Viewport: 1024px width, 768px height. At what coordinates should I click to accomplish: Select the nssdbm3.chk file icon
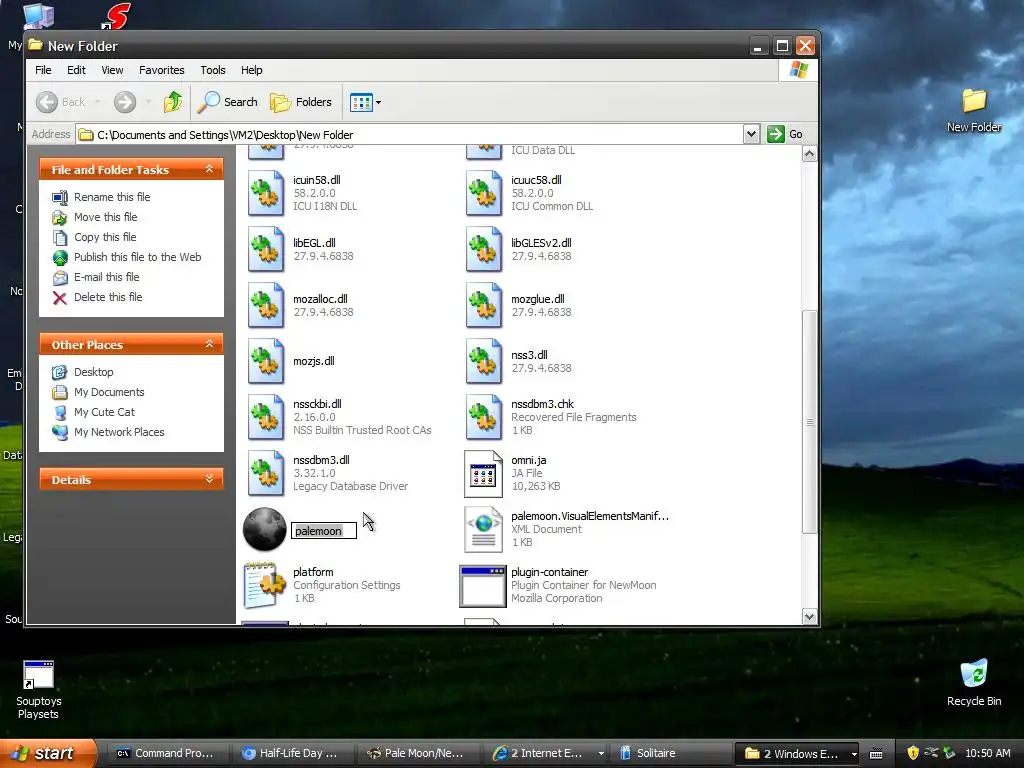click(x=484, y=417)
